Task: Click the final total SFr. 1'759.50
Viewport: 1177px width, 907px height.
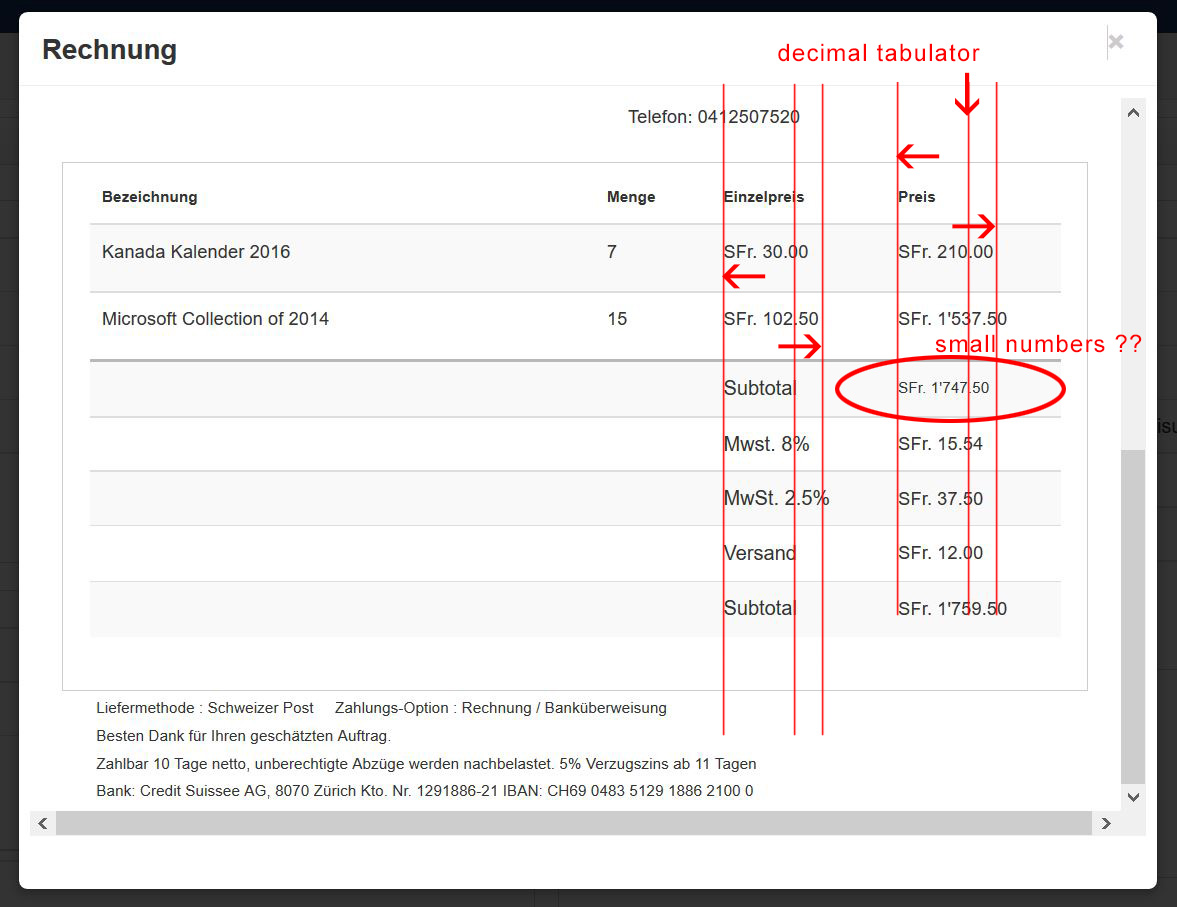Action: pos(953,608)
